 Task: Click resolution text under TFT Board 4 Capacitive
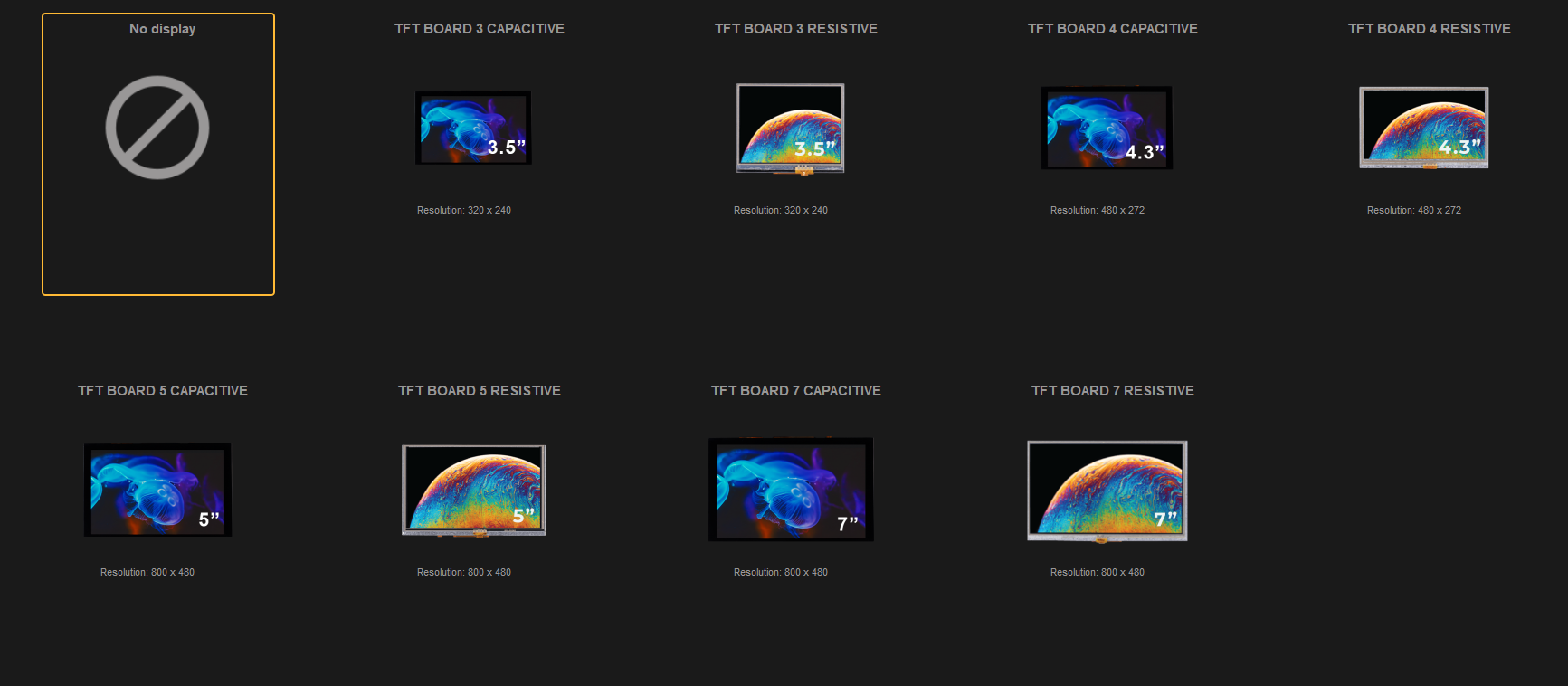pos(1098,210)
